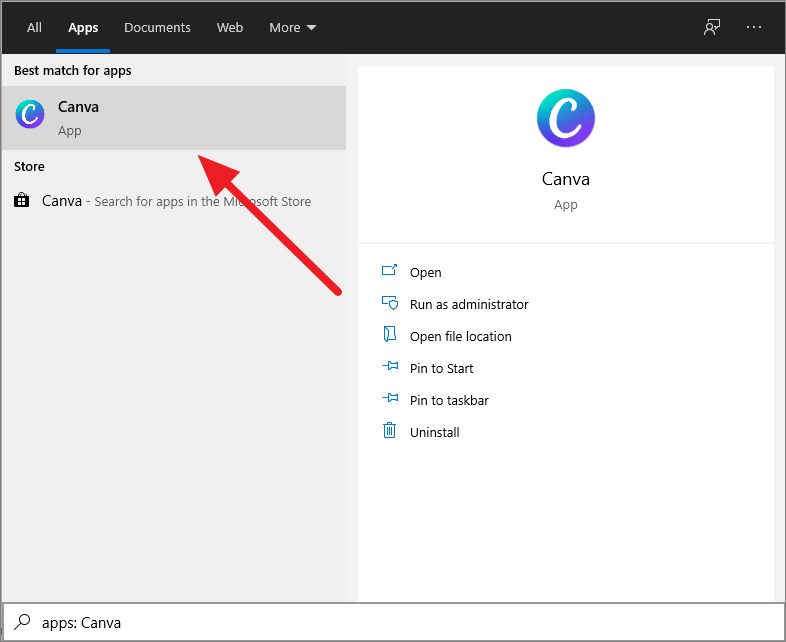Expand the More filter dropdown
The width and height of the screenshot is (786, 642).
pos(292,27)
